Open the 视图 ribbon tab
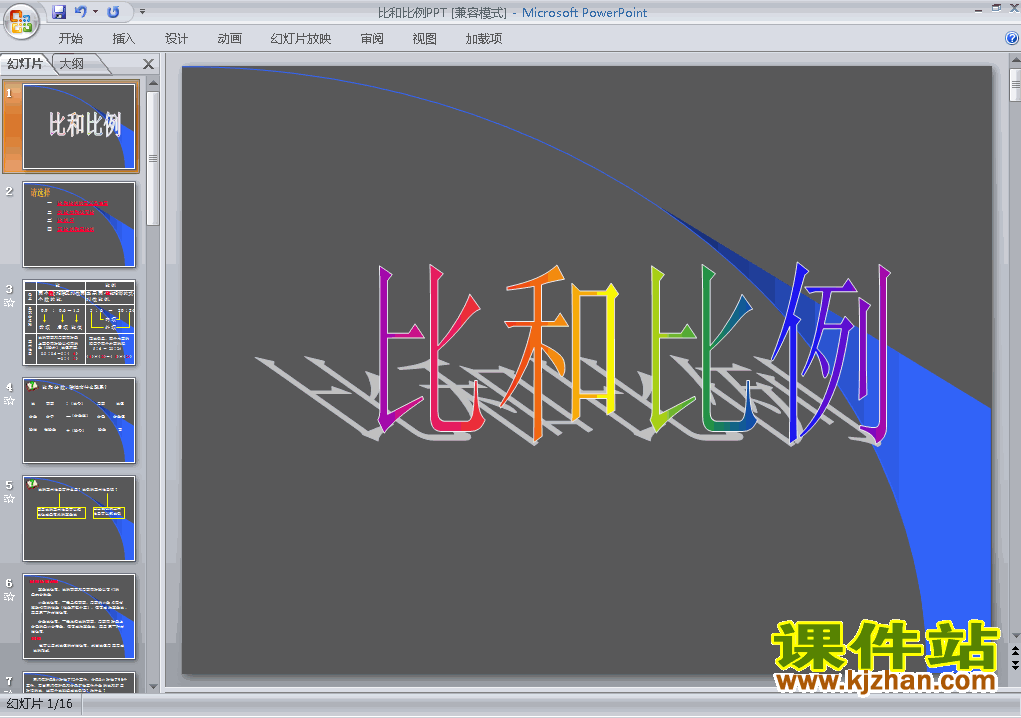This screenshot has height=718, width=1021. pos(425,38)
